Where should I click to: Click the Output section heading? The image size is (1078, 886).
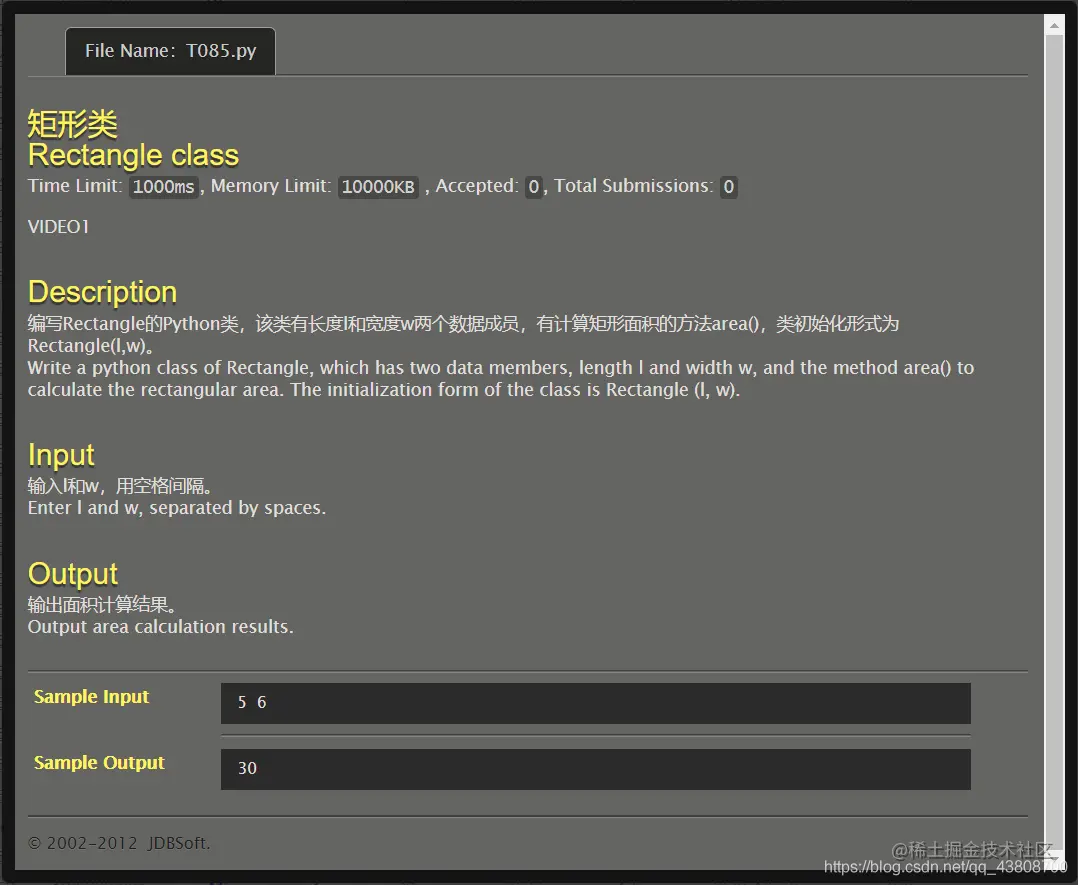[73, 574]
